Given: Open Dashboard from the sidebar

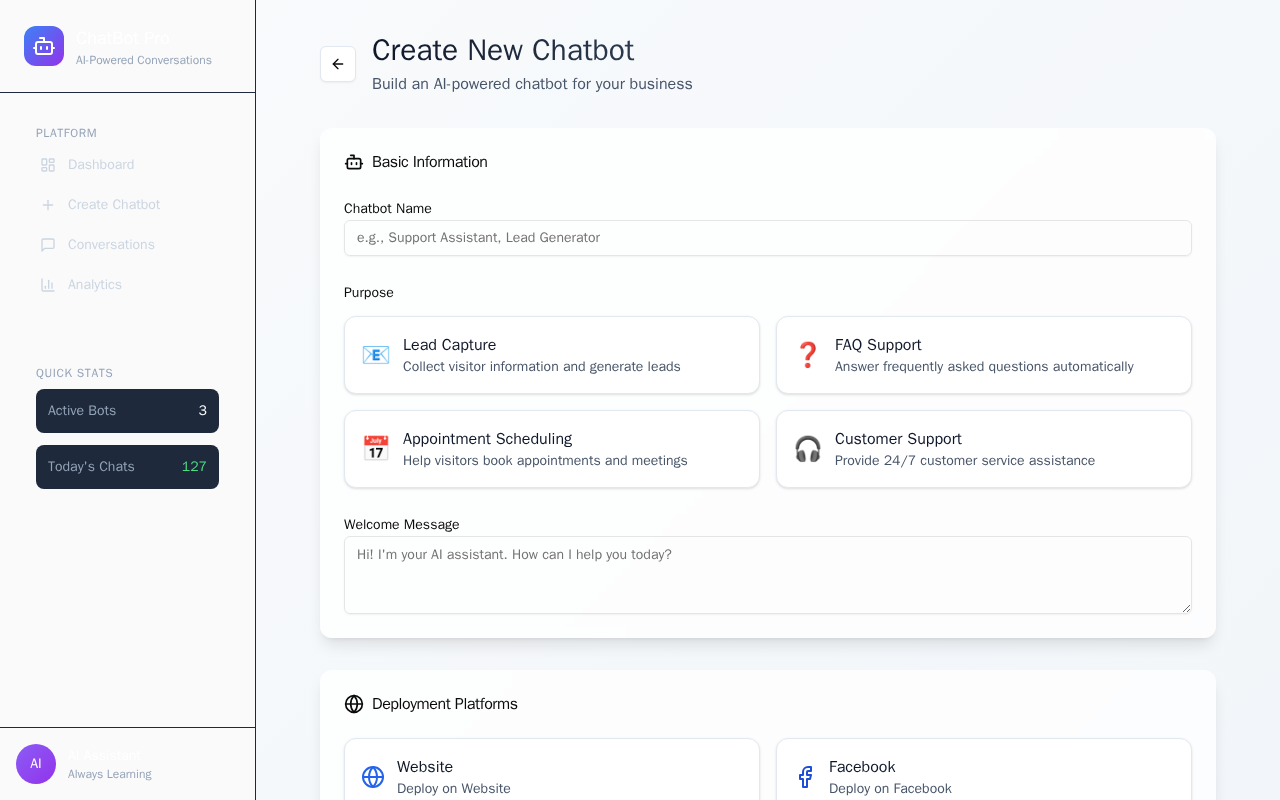Looking at the screenshot, I should (101, 165).
